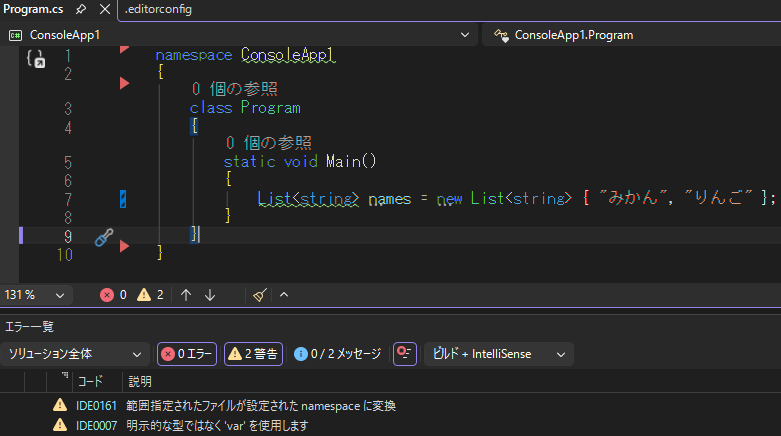This screenshot has height=436, width=781.
Task: Toggle the 0 エラー filter button
Action: point(187,354)
